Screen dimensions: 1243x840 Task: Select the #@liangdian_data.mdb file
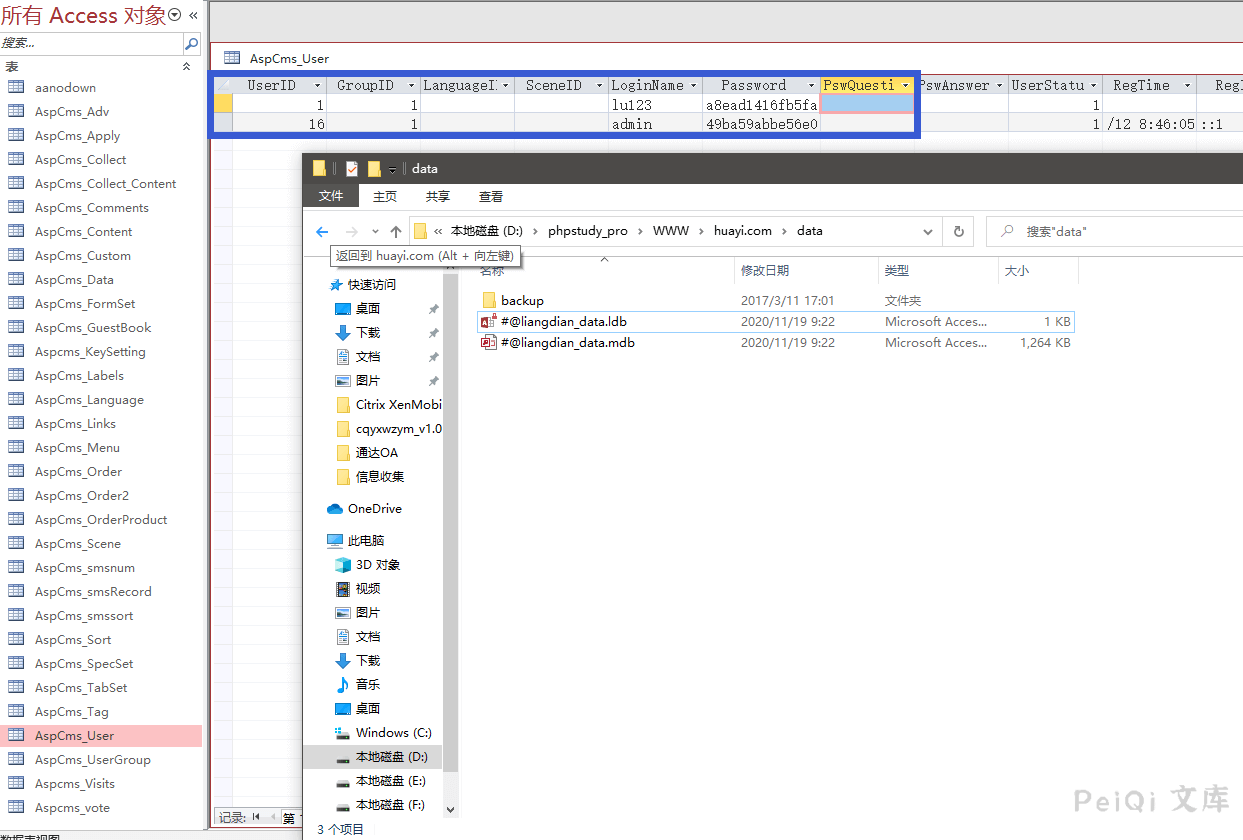tap(567, 343)
